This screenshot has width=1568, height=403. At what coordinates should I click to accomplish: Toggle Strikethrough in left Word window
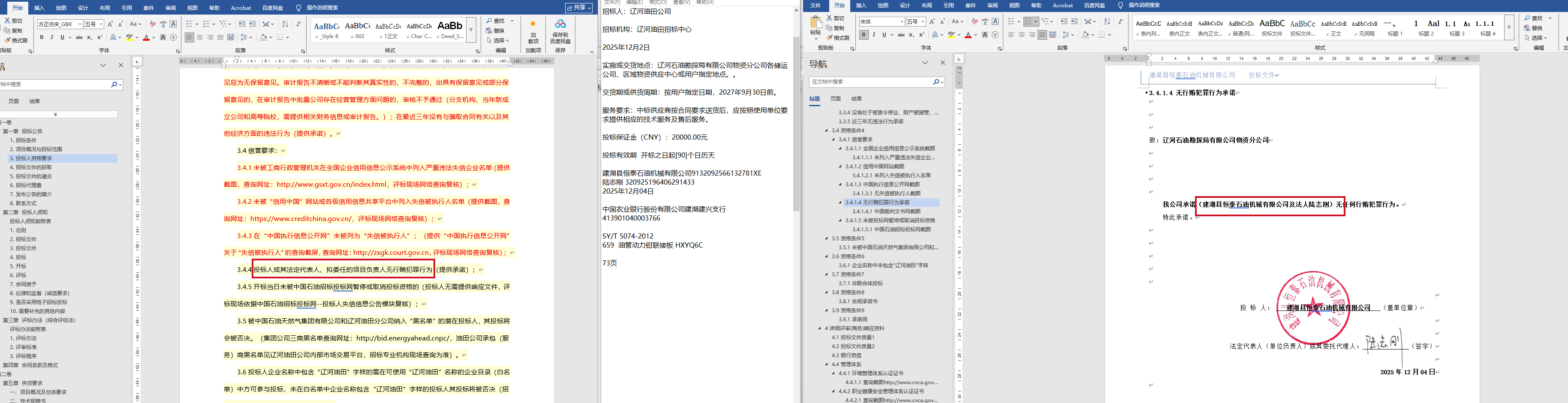[79, 38]
